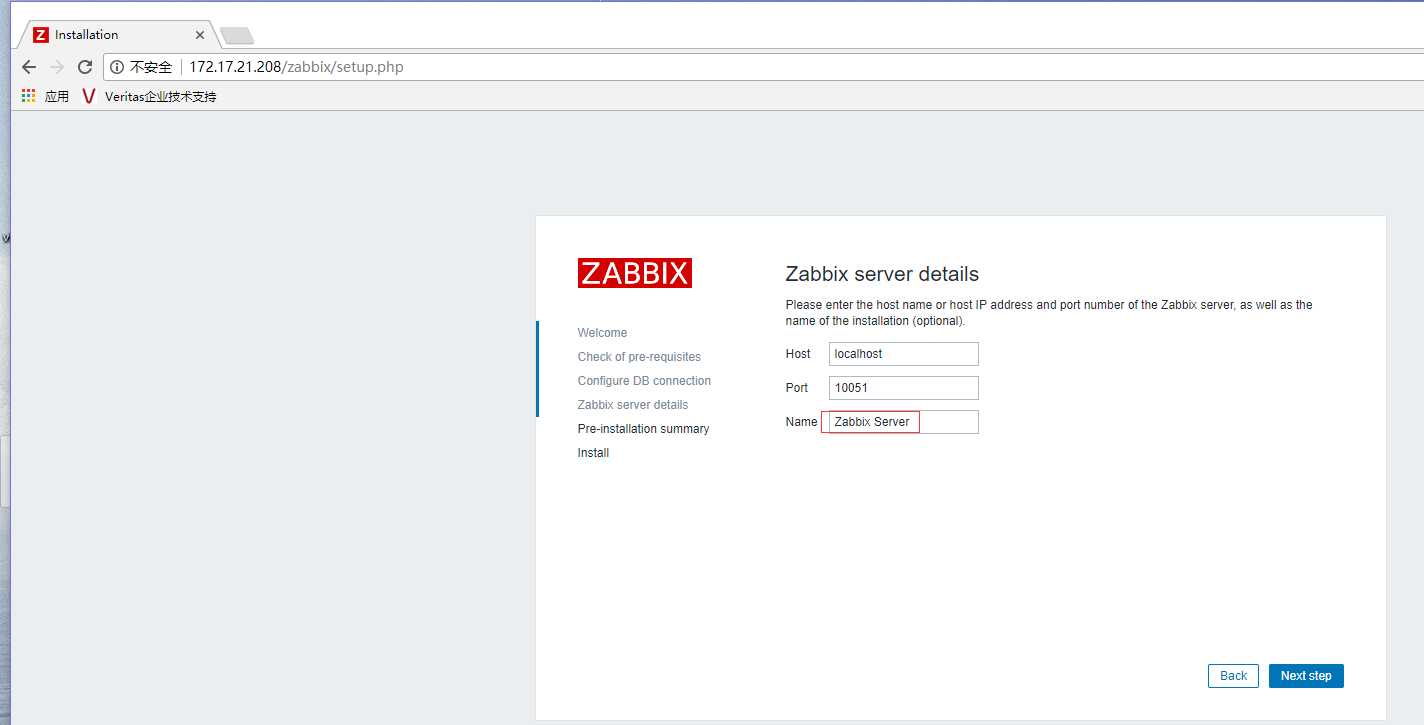The height and width of the screenshot is (725, 1424).
Task: Open the Veritas企业技术支持 bookmark
Action: pos(149,96)
